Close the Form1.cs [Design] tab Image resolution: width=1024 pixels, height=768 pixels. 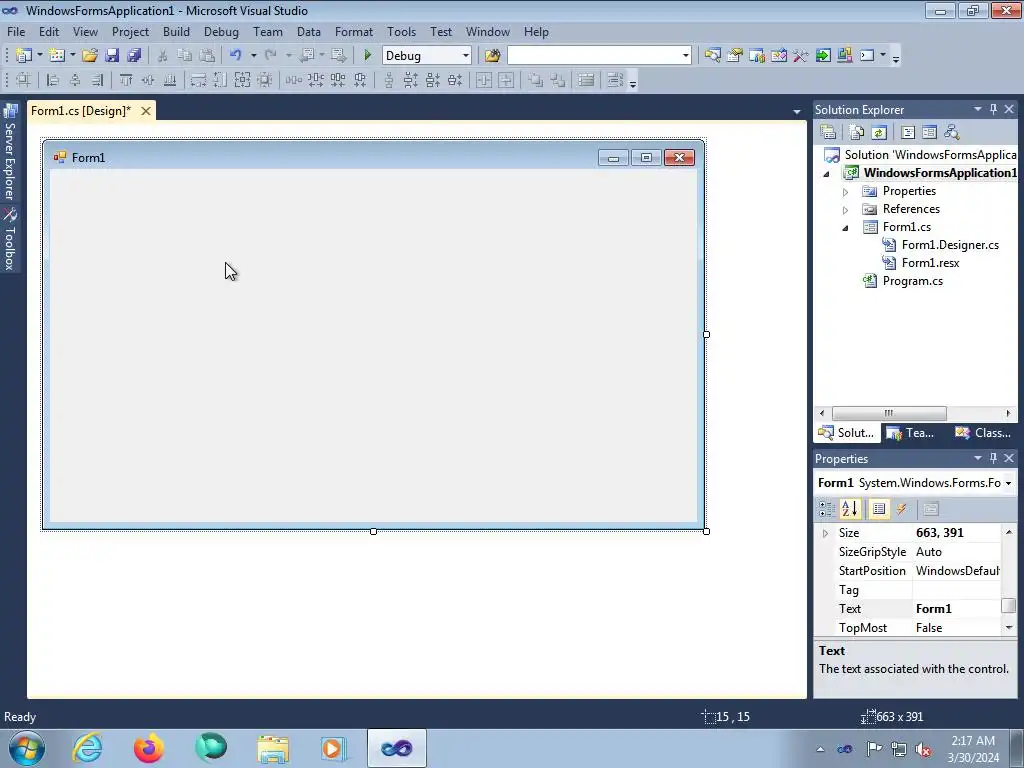pos(146,111)
